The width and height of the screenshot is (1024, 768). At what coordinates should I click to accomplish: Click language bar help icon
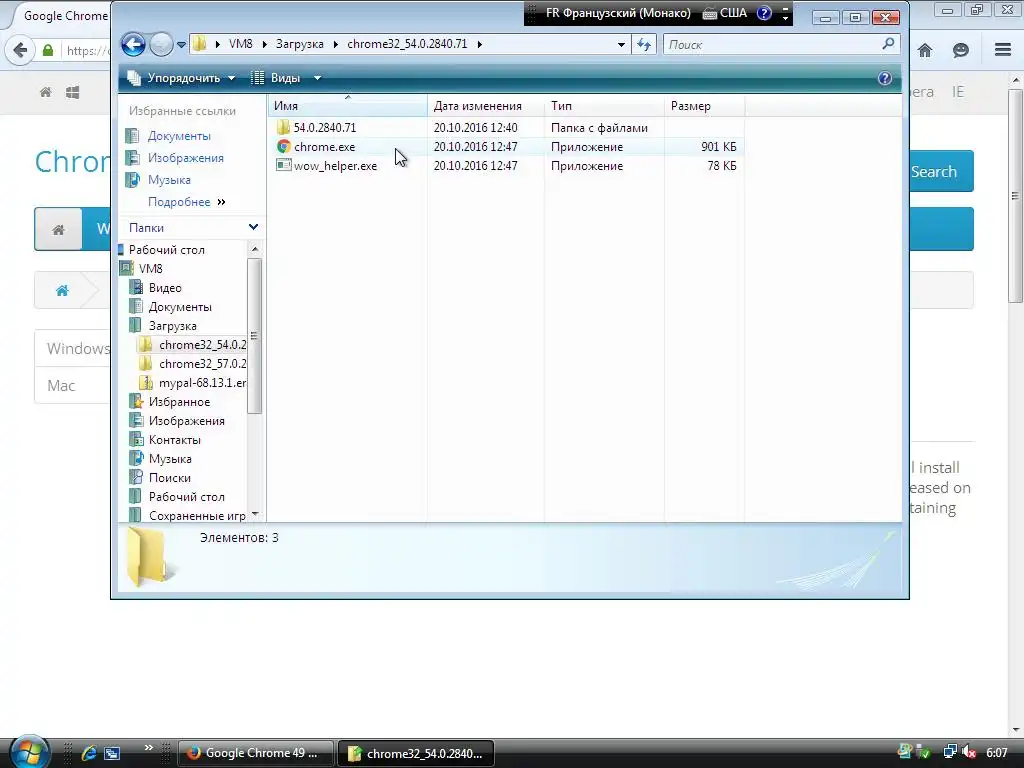pyautogui.click(x=764, y=13)
